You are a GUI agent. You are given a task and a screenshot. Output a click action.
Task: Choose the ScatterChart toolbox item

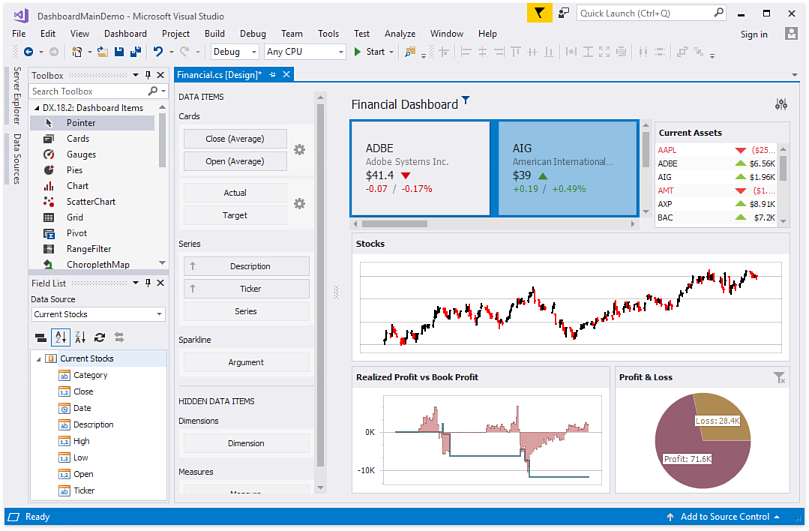pos(92,202)
